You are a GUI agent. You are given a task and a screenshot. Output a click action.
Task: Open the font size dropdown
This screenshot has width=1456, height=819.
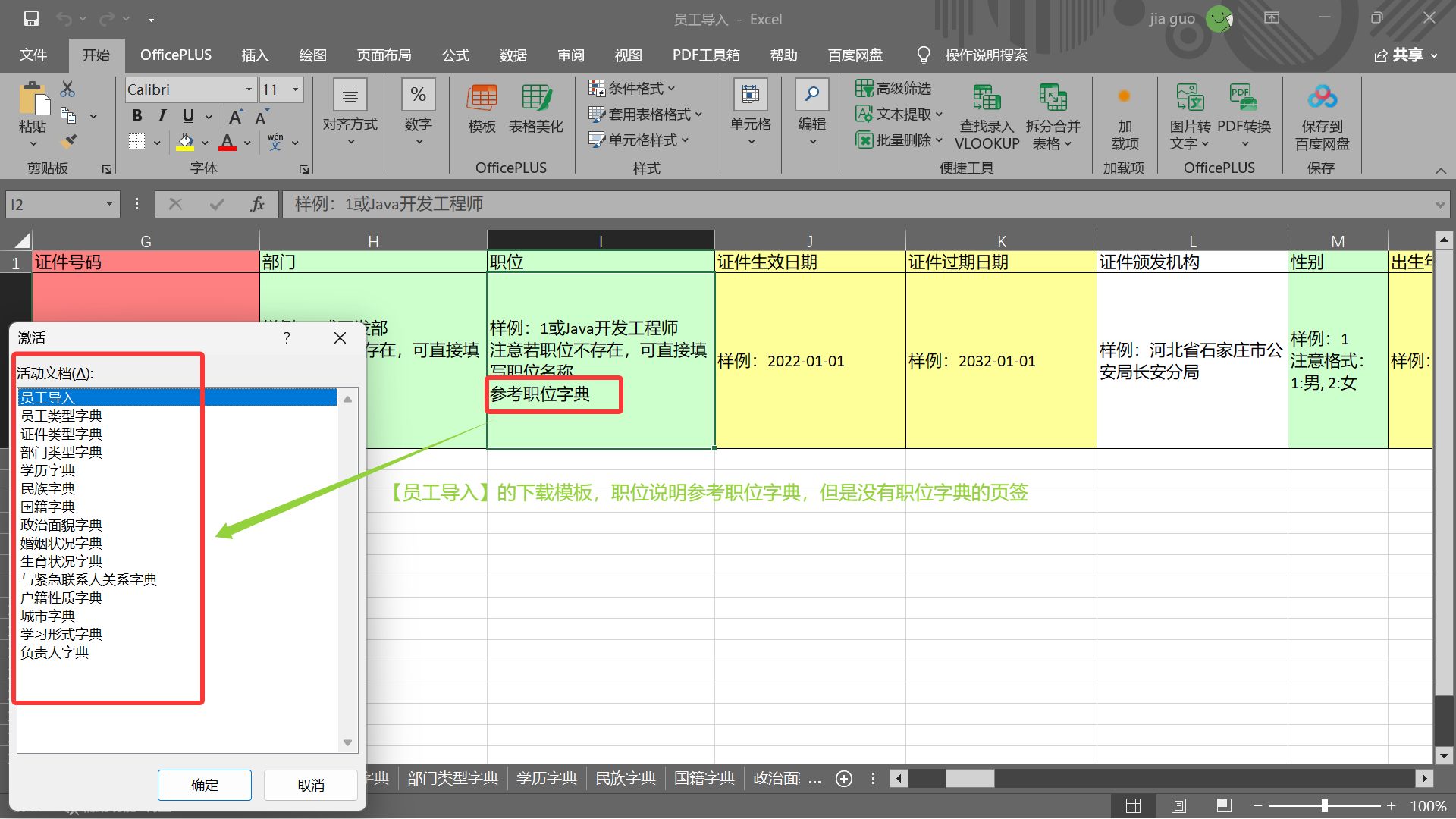pyautogui.click(x=295, y=89)
